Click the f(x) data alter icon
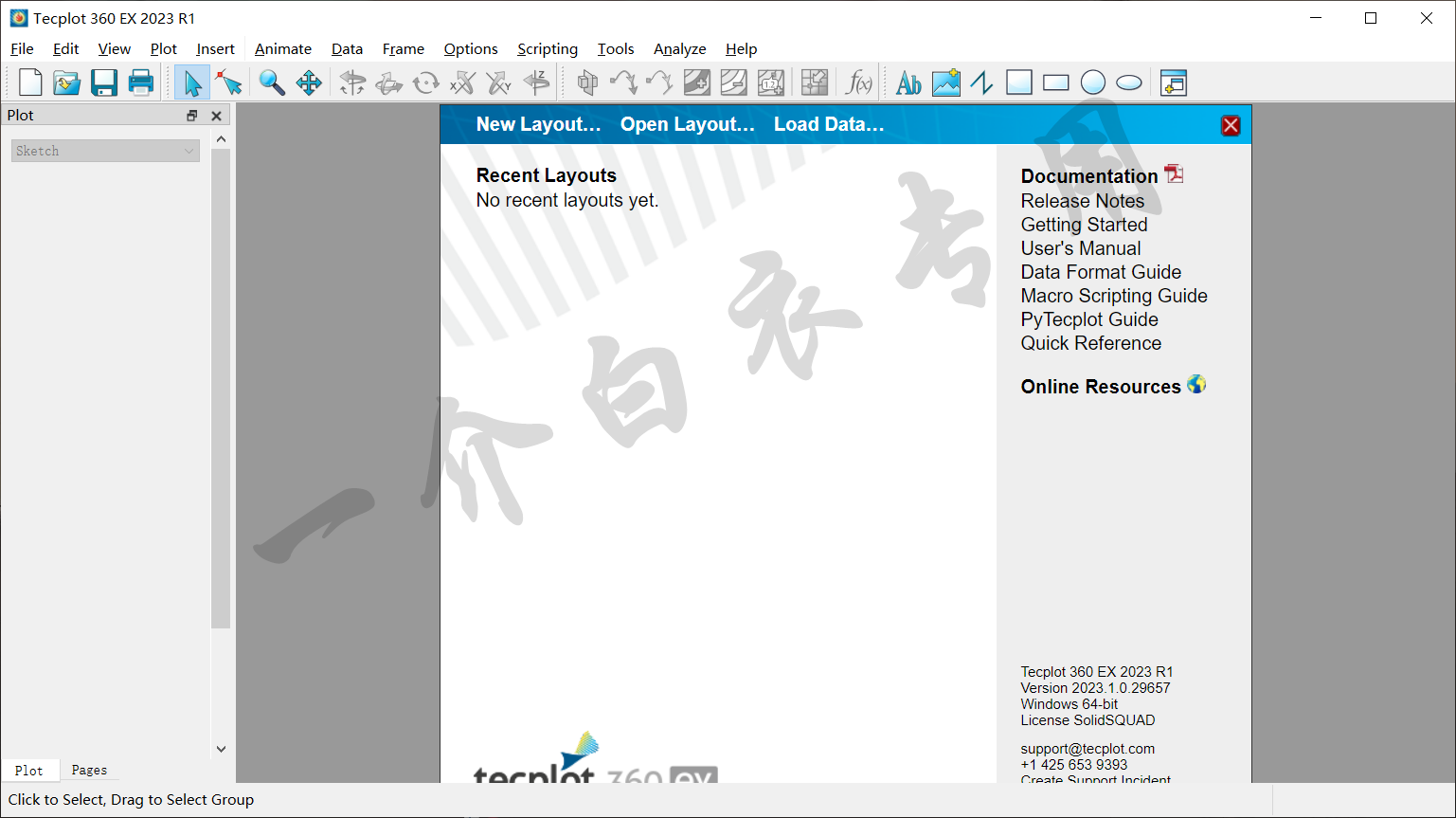 [x=858, y=83]
